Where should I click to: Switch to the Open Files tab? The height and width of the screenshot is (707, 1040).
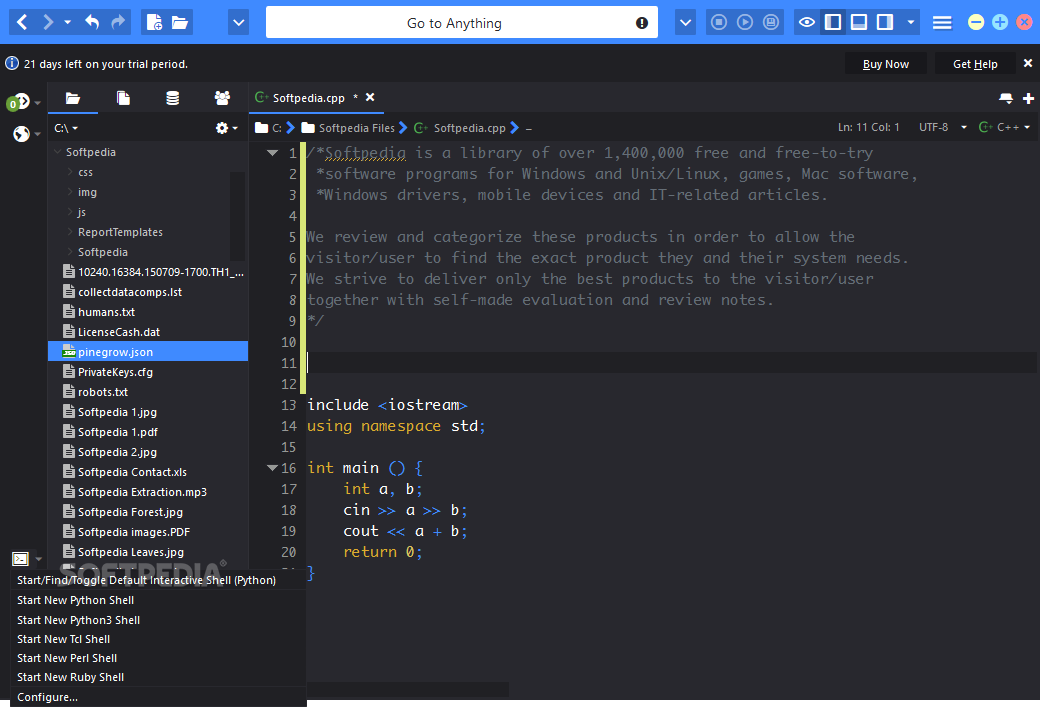click(x=123, y=98)
